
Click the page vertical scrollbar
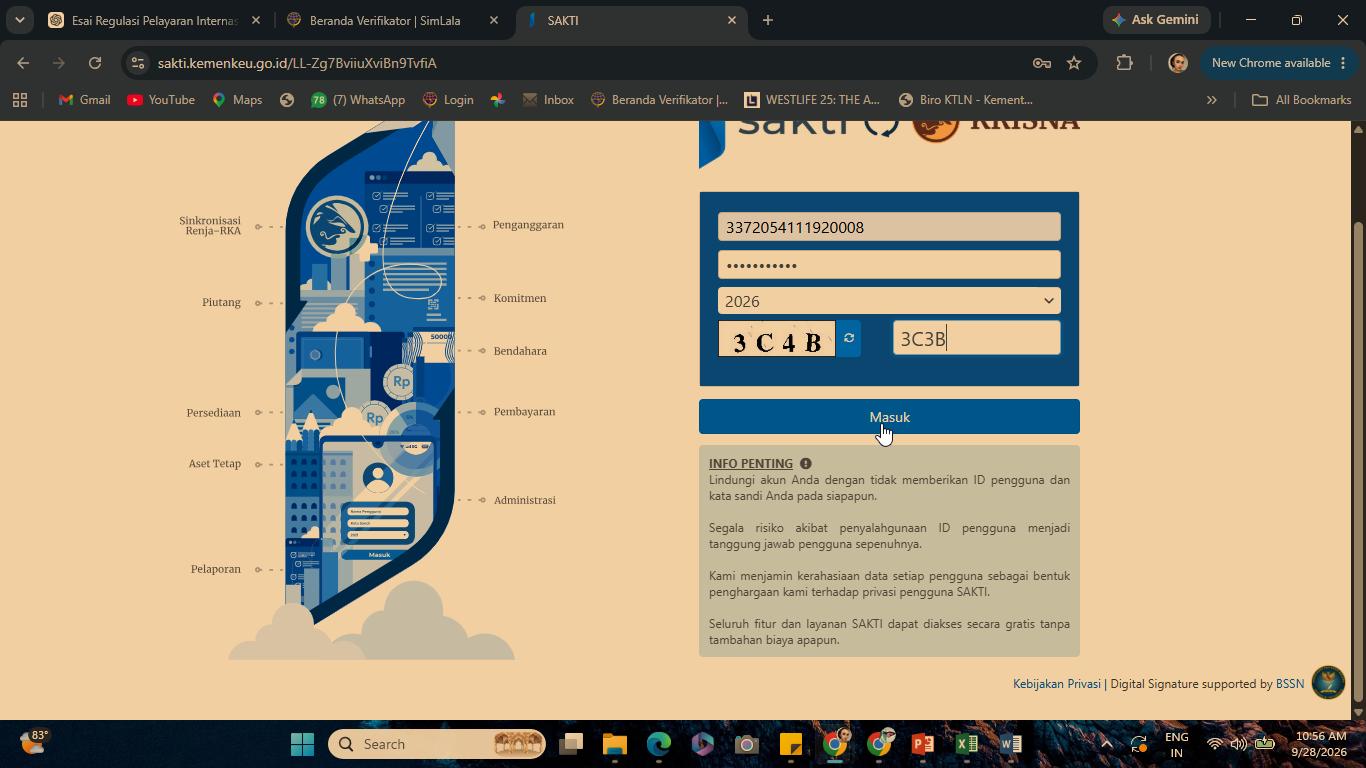pyautogui.click(x=1358, y=460)
